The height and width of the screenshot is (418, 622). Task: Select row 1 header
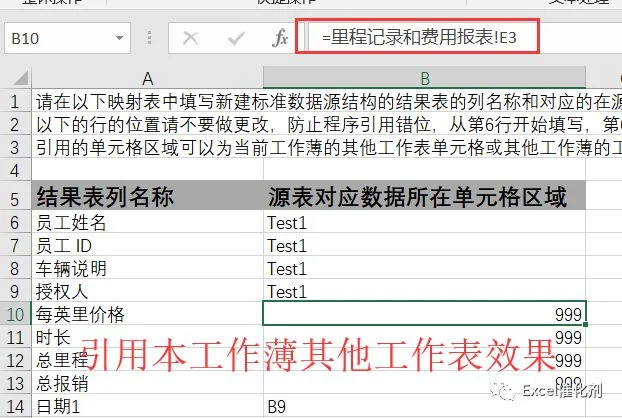tap(15, 101)
